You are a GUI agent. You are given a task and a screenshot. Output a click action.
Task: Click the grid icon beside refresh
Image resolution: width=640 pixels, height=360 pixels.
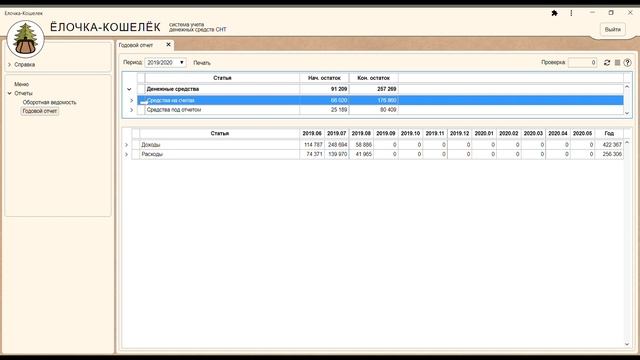click(618, 62)
